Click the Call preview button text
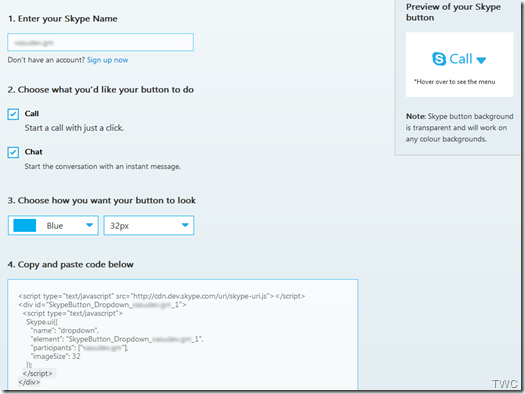 coord(461,59)
